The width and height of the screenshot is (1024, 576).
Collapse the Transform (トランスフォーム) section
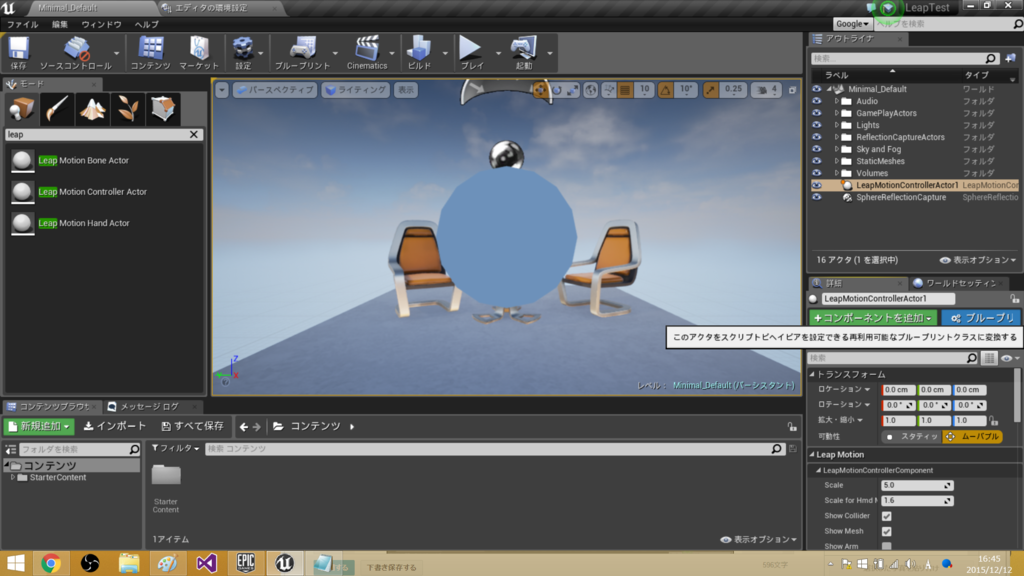(812, 374)
